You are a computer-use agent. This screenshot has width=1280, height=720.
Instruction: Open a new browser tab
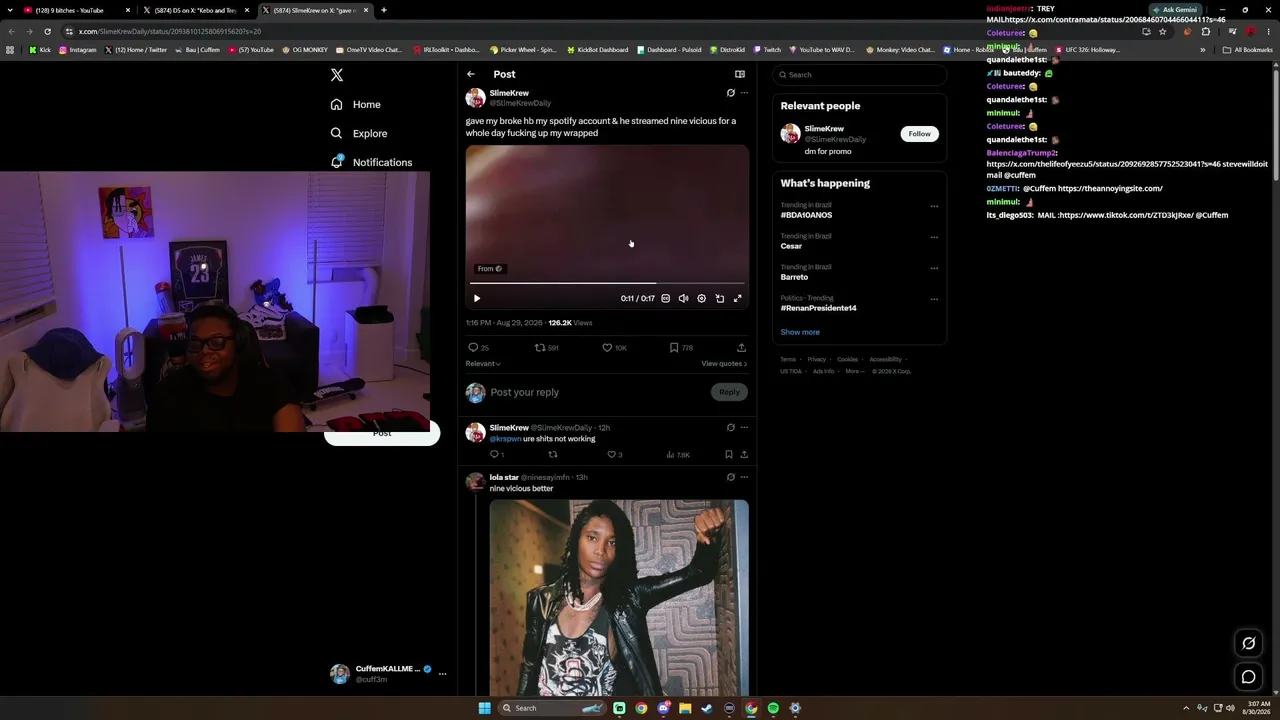(x=384, y=10)
